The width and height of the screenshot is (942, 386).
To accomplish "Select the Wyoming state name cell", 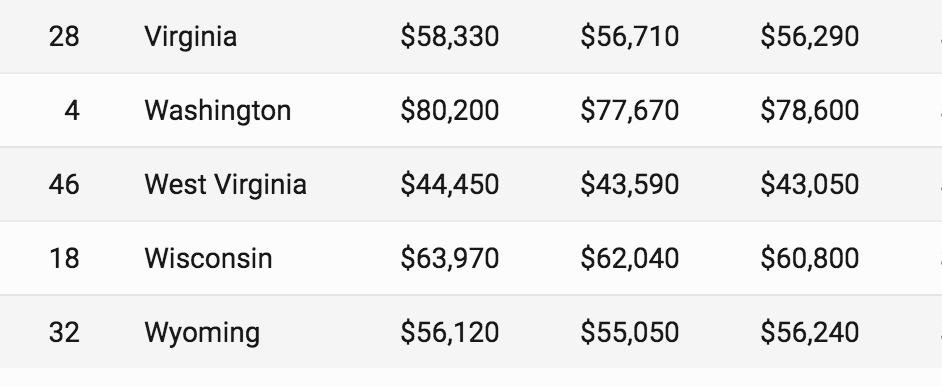I will pyautogui.click(x=202, y=333).
